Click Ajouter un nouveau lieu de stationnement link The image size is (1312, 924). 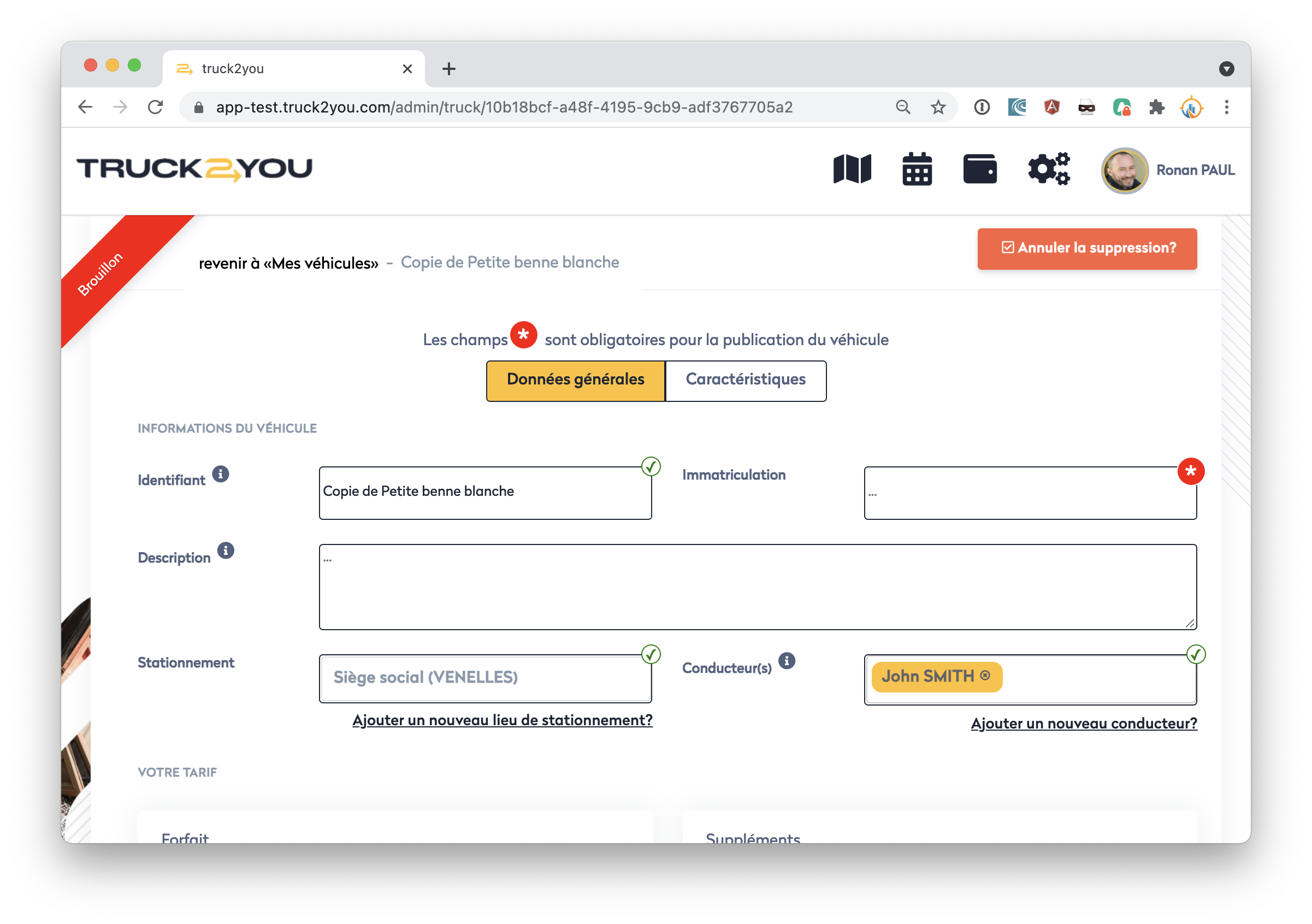502,720
